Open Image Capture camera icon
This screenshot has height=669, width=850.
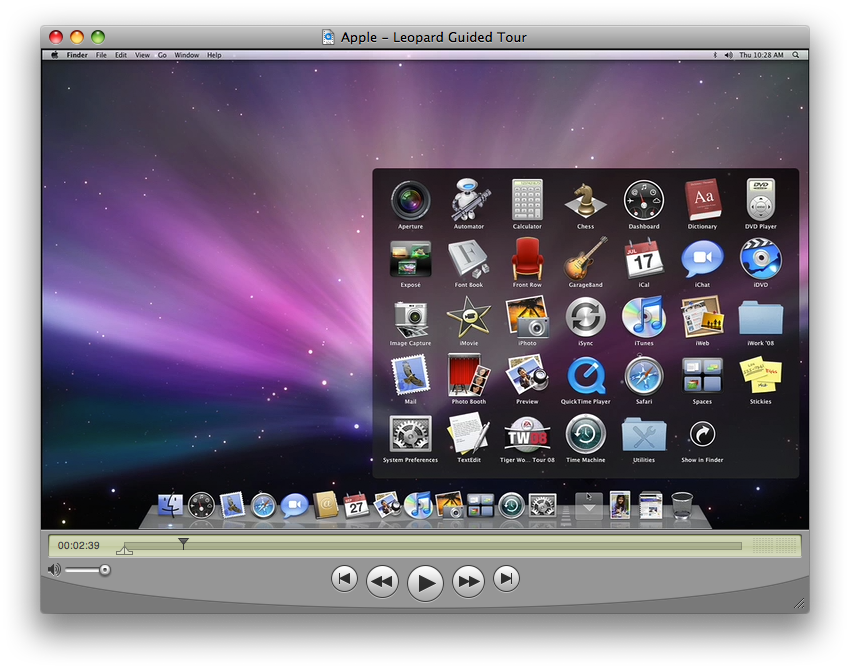coord(410,318)
